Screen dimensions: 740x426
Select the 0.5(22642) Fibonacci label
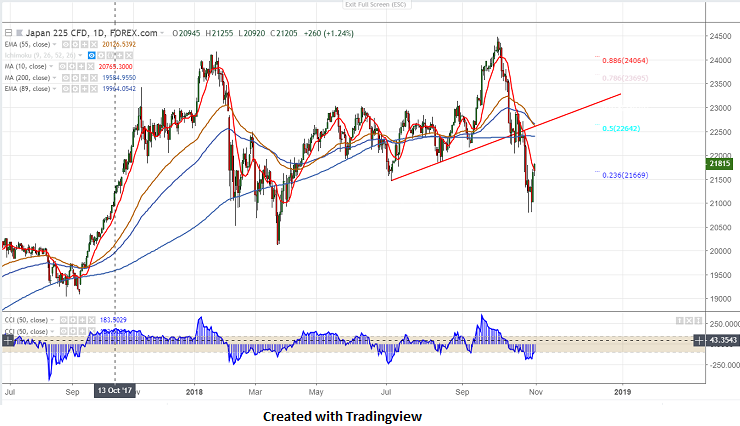point(621,128)
